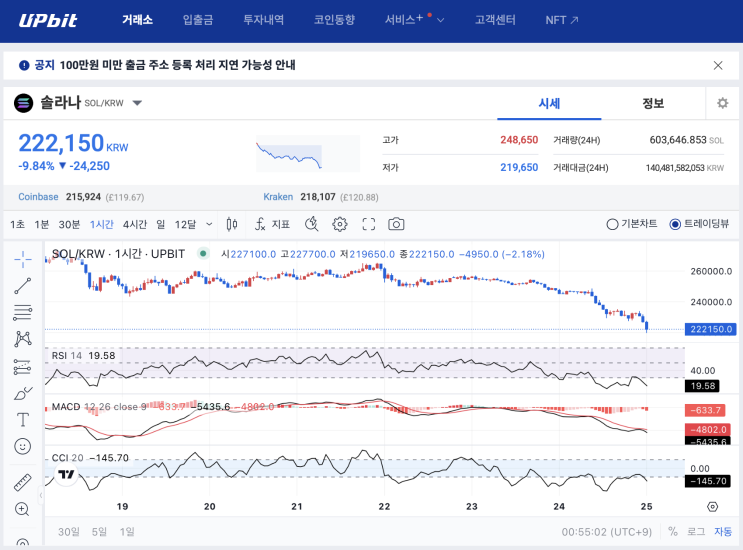Toggle fullscreen chart mode
This screenshot has width=743, height=550.
pyautogui.click(x=369, y=224)
